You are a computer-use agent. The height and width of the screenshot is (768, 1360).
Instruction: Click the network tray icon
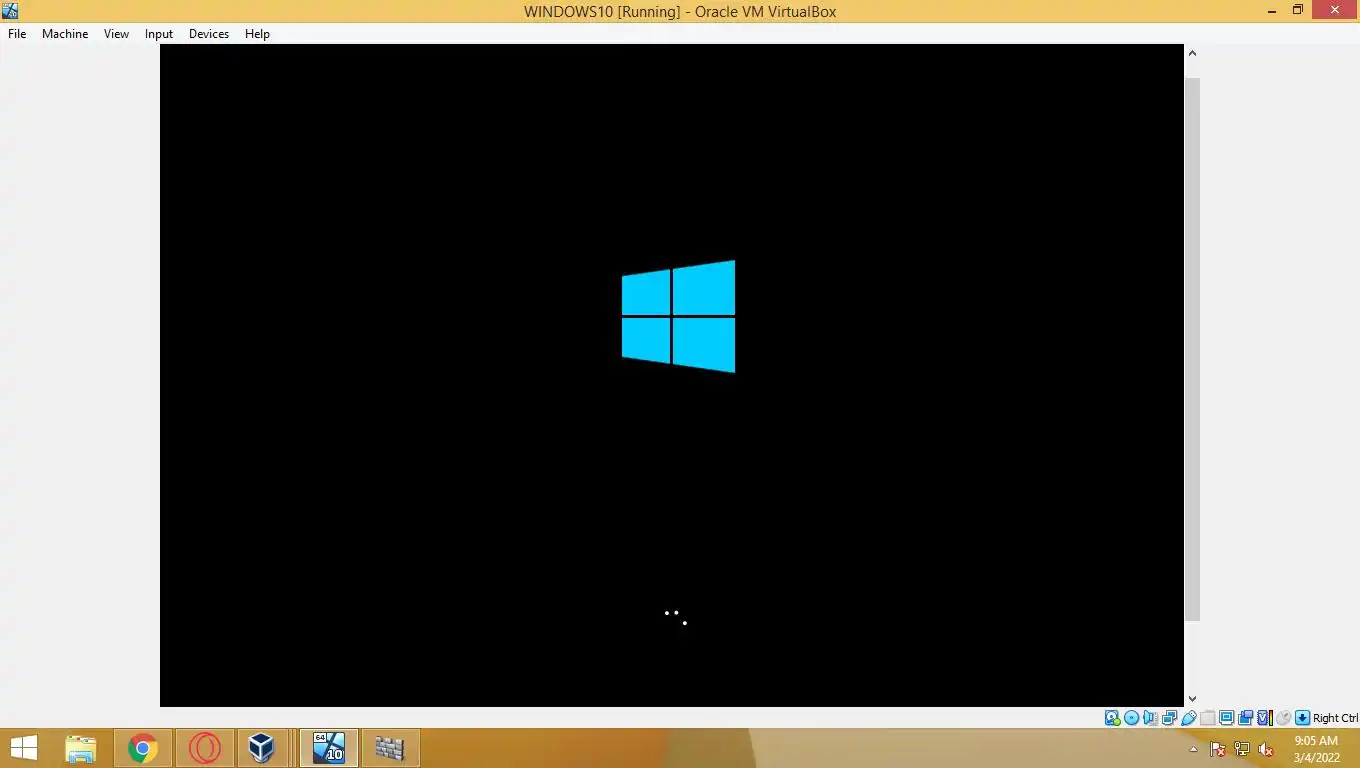coord(1242,749)
